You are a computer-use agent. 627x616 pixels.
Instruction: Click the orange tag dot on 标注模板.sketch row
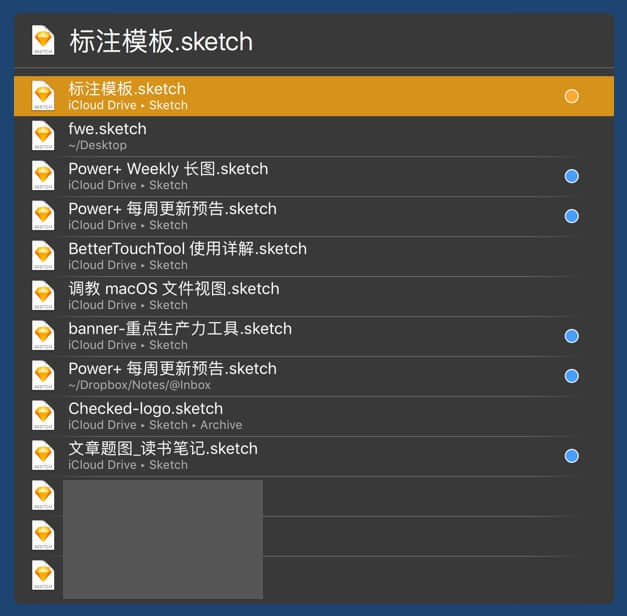(x=571, y=96)
